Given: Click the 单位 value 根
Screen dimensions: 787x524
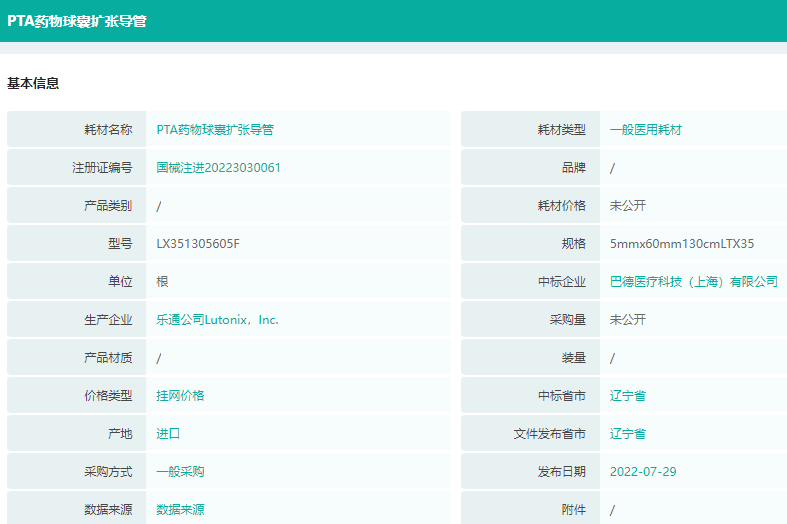Looking at the screenshot, I should tap(162, 282).
